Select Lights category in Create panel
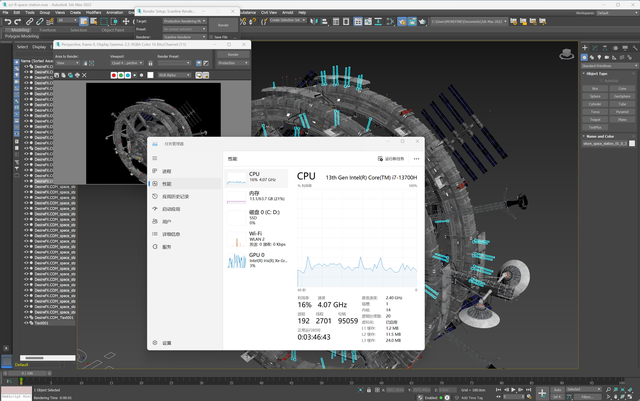Viewport: 640px width, 401px height. pyautogui.click(x=599, y=57)
